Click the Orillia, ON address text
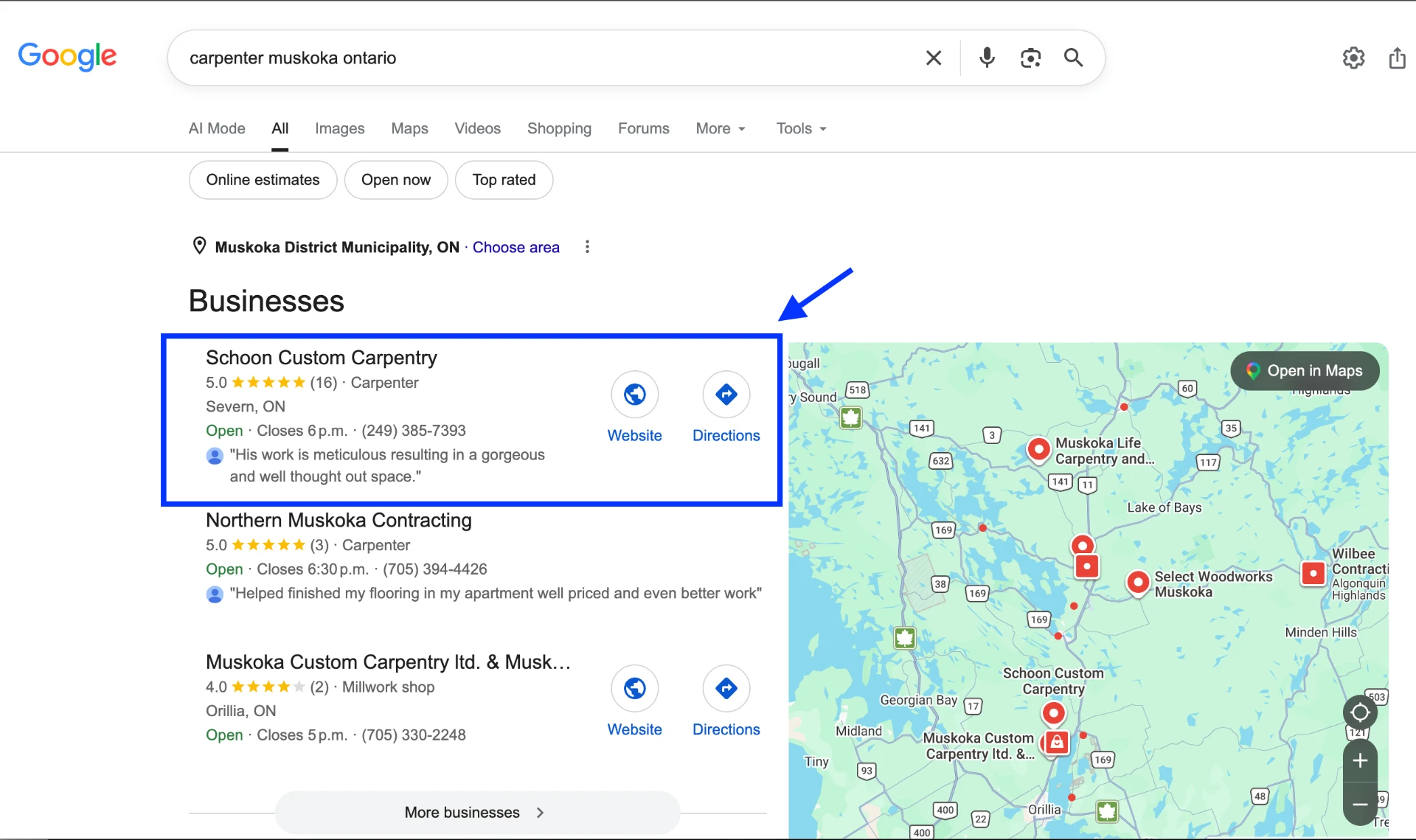This screenshot has height=840, width=1416. tap(240, 711)
